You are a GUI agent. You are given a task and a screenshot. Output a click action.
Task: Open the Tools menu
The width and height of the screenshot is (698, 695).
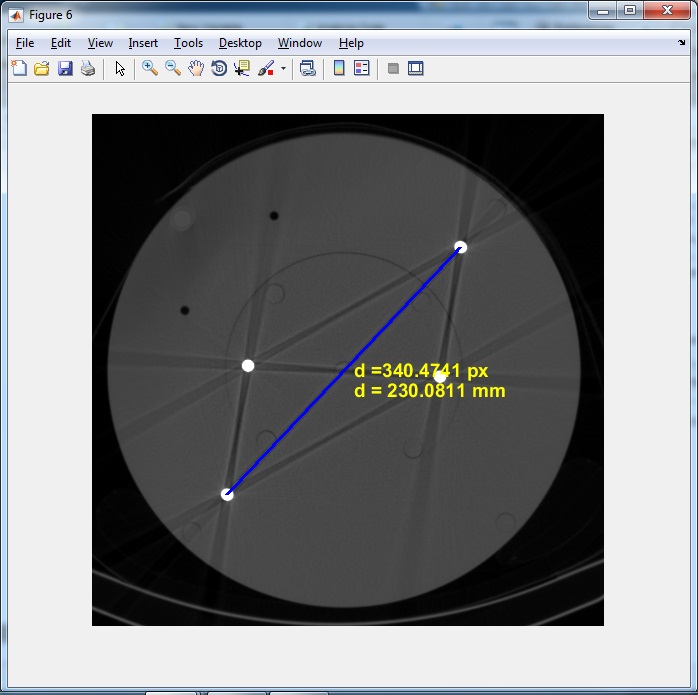(188, 43)
